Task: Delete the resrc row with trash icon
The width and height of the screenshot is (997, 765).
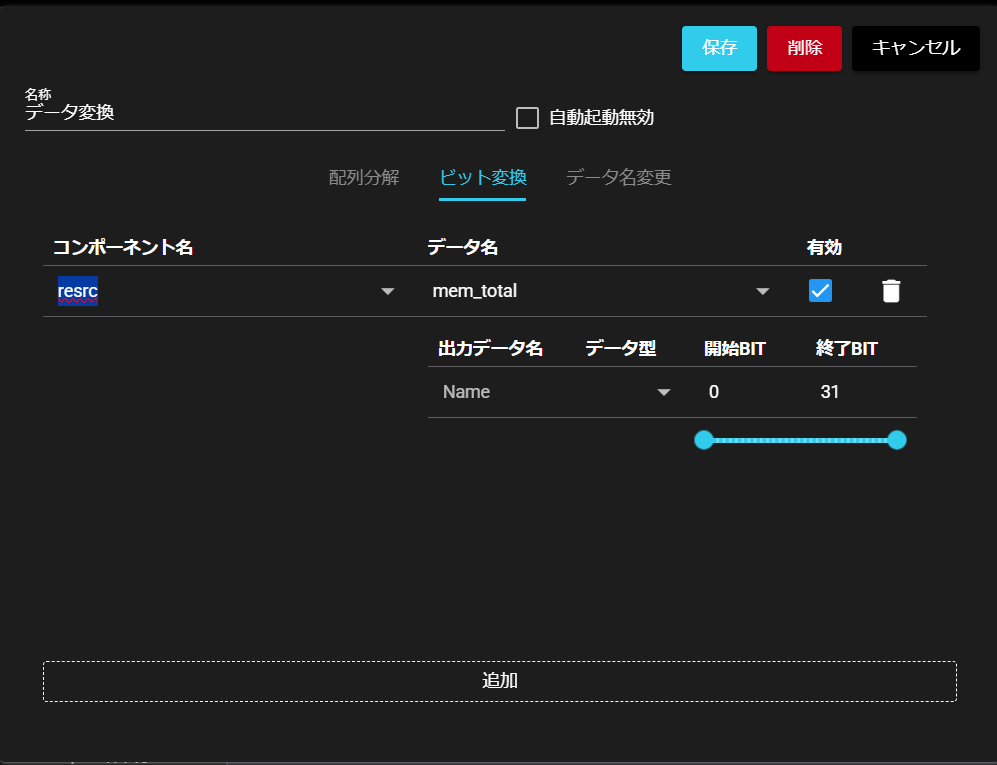Action: pyautogui.click(x=890, y=291)
